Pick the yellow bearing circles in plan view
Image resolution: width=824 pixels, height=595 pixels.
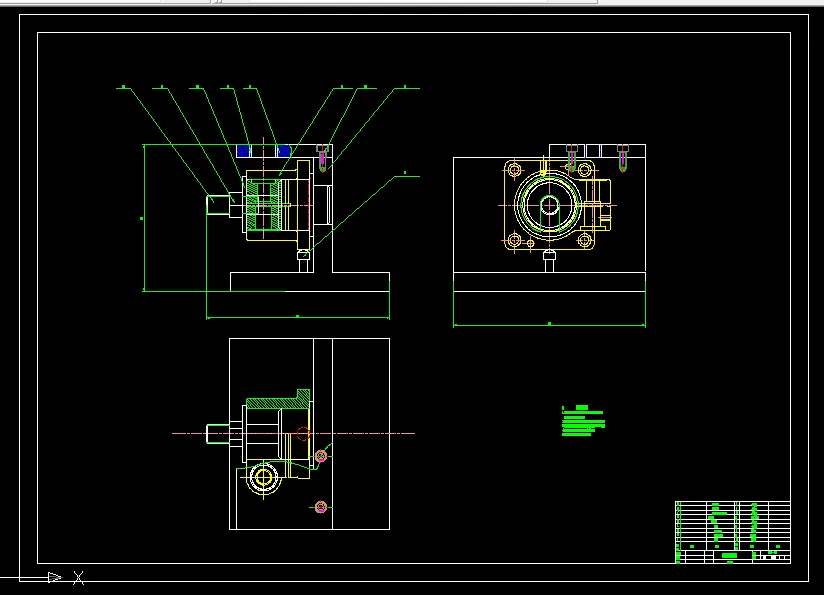[263, 478]
